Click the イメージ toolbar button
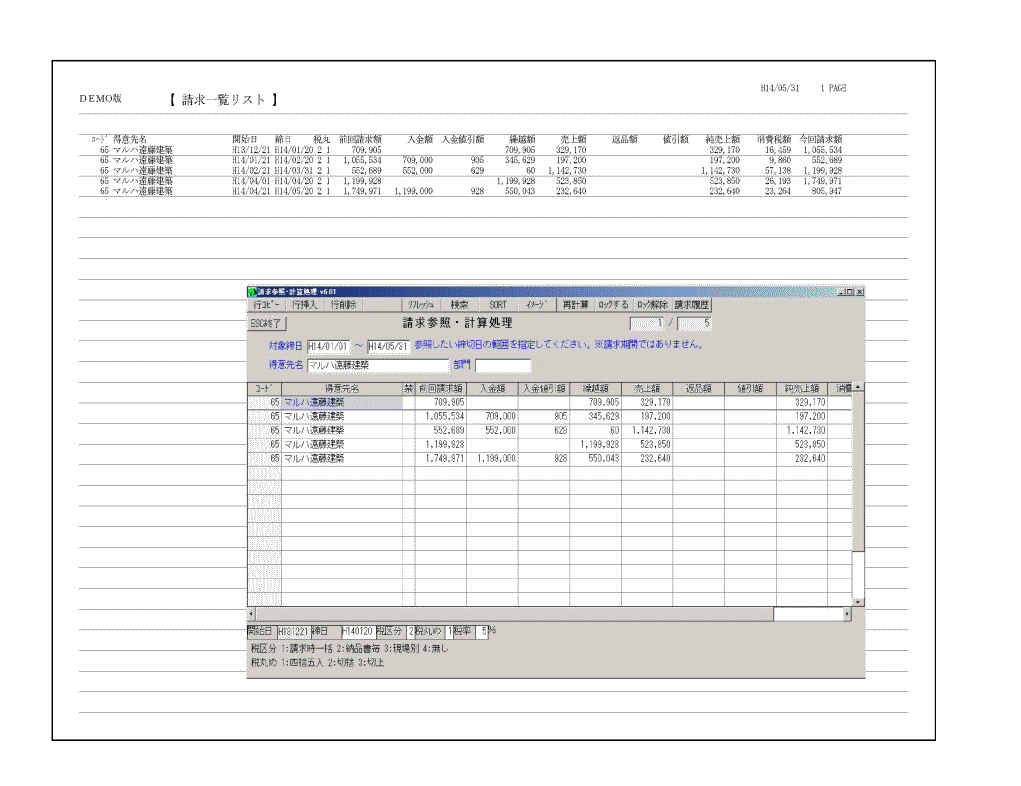The width and height of the screenshot is (1021, 786). click(x=537, y=305)
